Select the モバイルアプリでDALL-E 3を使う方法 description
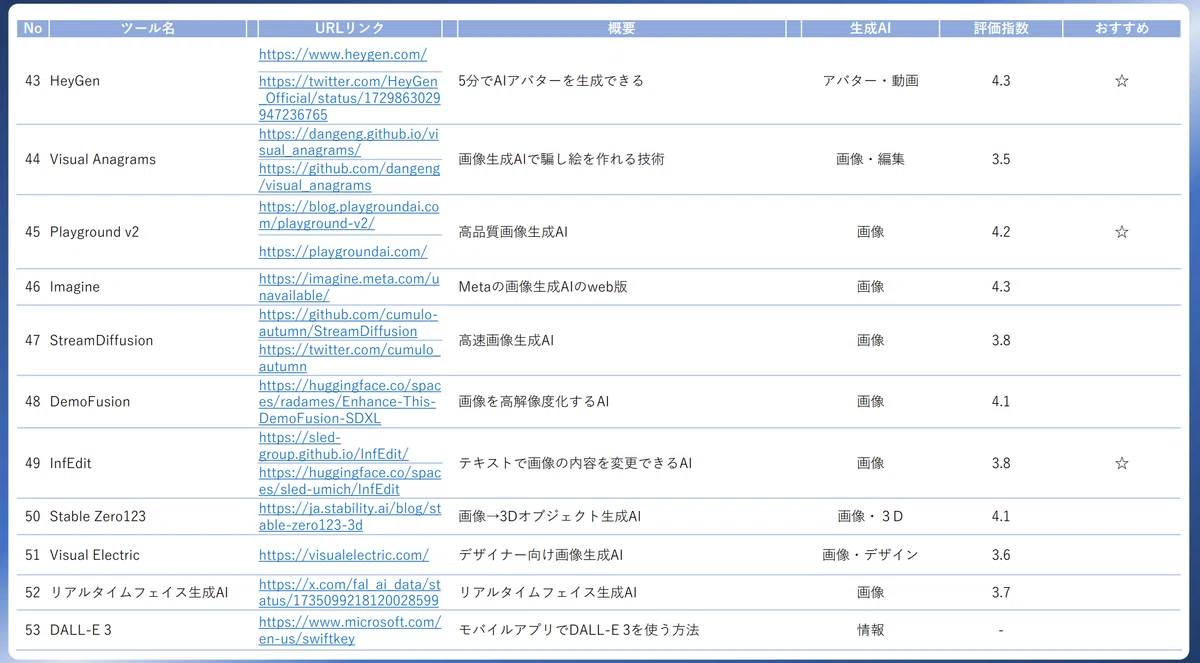The width and height of the screenshot is (1200, 663). (579, 630)
